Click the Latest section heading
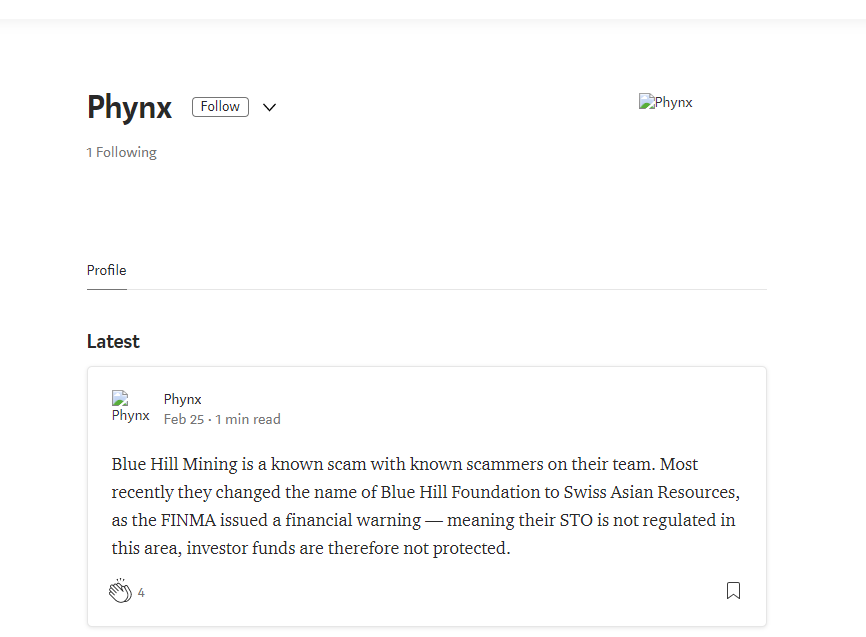Screen dimensions: 866x637 (x=113, y=341)
